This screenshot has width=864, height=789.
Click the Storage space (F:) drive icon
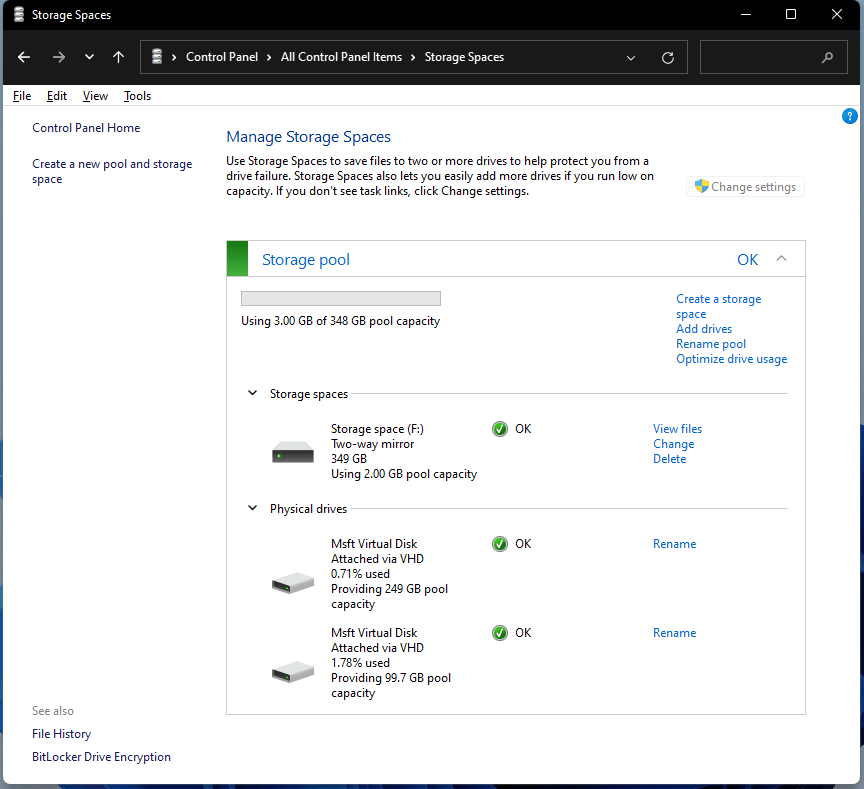click(x=292, y=451)
